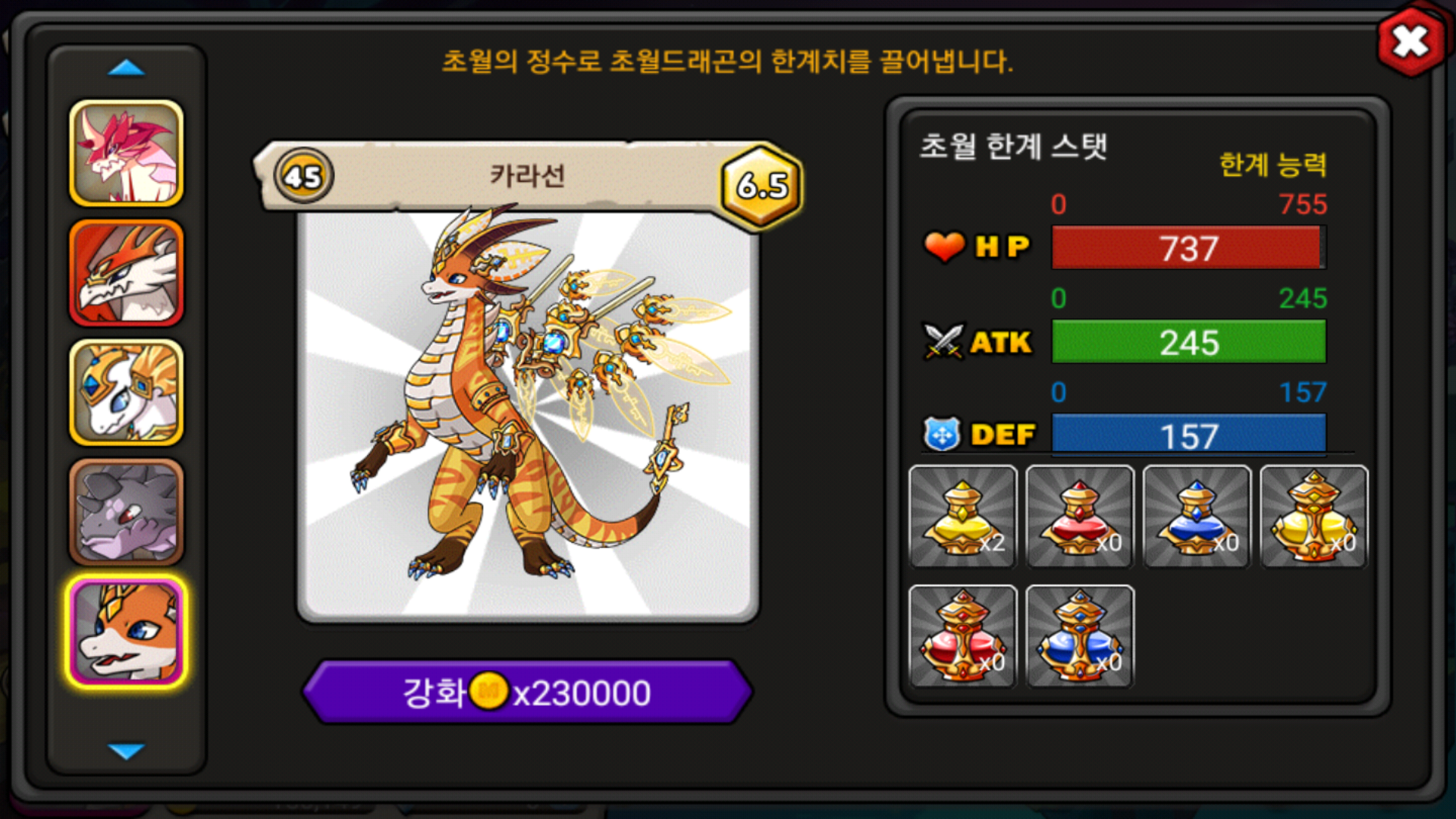Close the transcendence limit dialog
Screen dimensions: 1456x819
tap(1410, 42)
